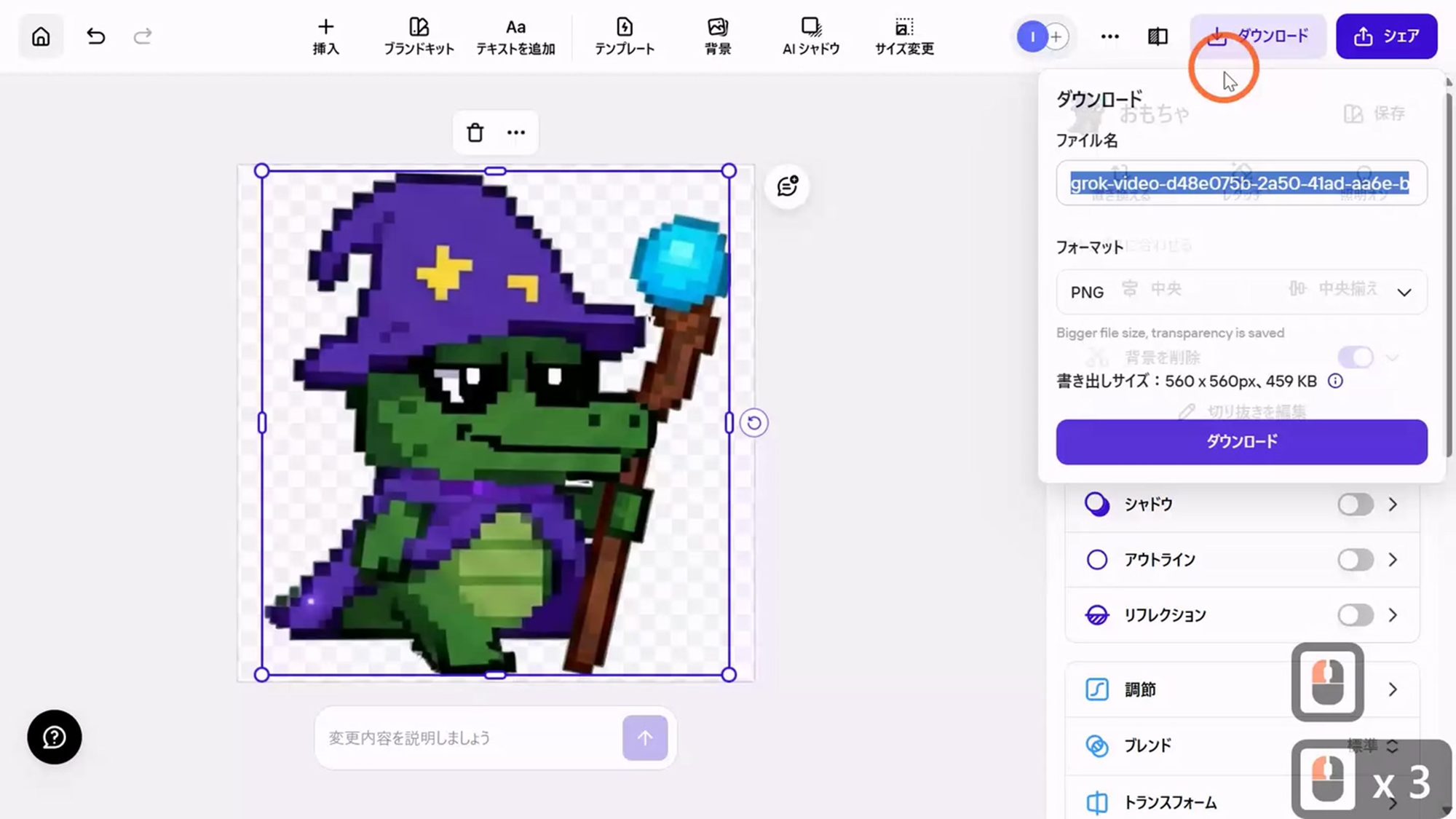
Task: Toggle the シャドウ switch on
Action: [1355, 505]
